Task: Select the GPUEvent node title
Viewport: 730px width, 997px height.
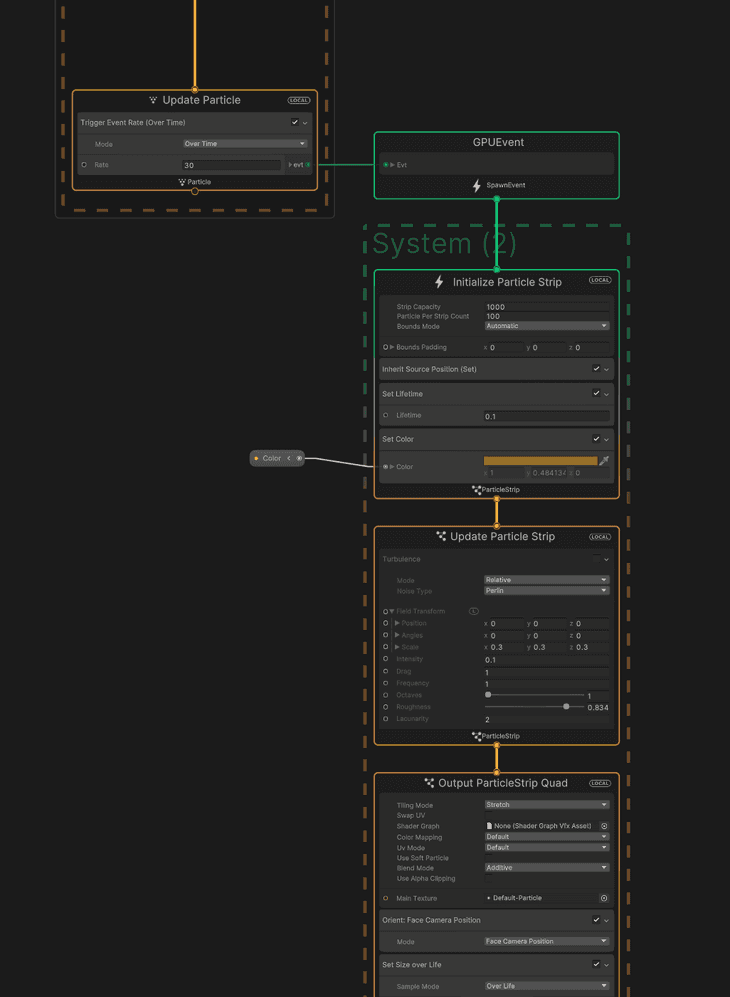Action: [499, 142]
